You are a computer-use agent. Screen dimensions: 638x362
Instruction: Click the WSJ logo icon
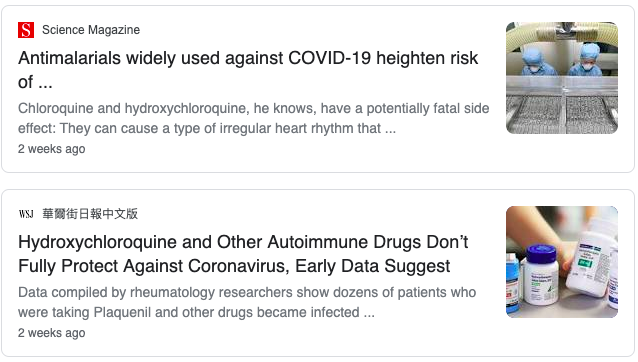pos(26,214)
